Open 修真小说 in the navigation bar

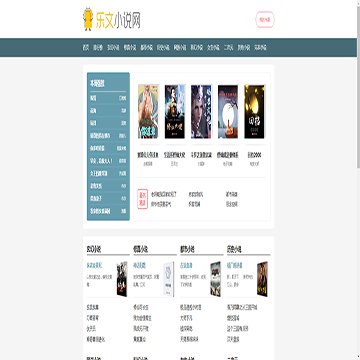130,48
